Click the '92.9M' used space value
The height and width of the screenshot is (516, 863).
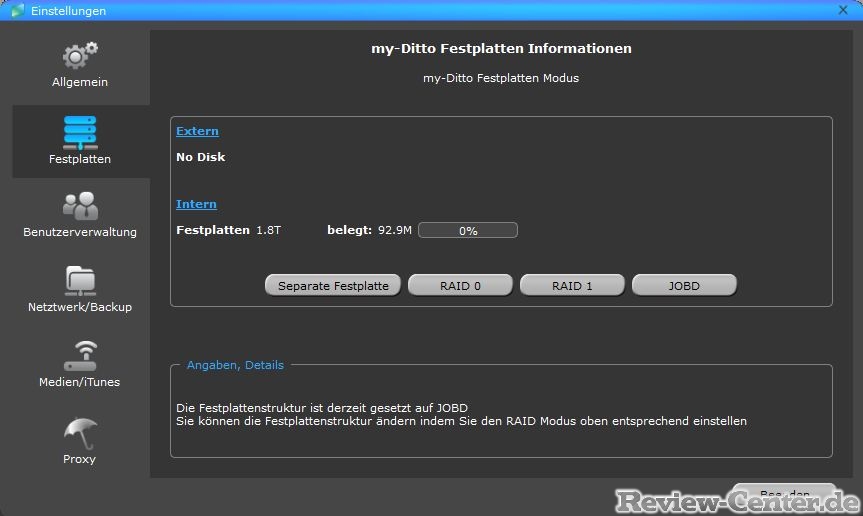(x=395, y=230)
